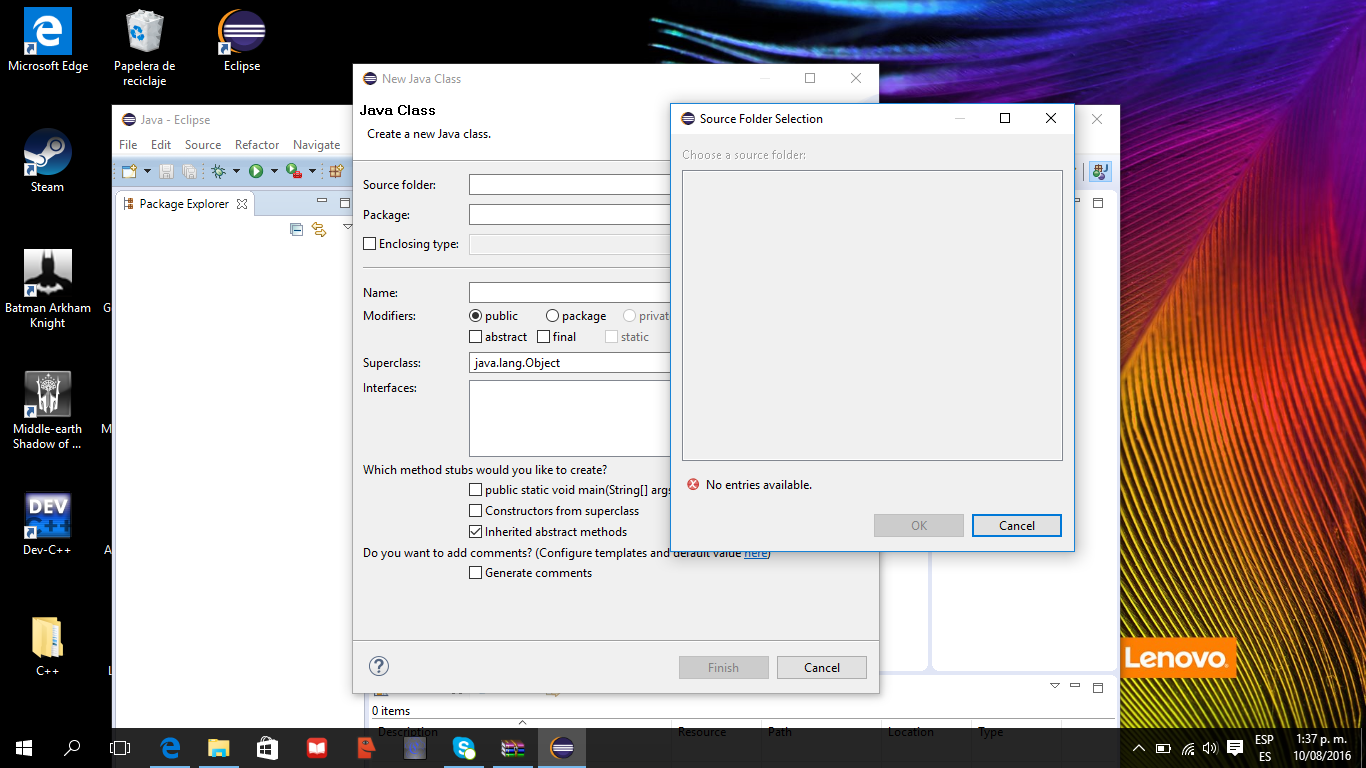Enable the abstract modifier checkbox
This screenshot has width=1366, height=768.
coord(476,337)
